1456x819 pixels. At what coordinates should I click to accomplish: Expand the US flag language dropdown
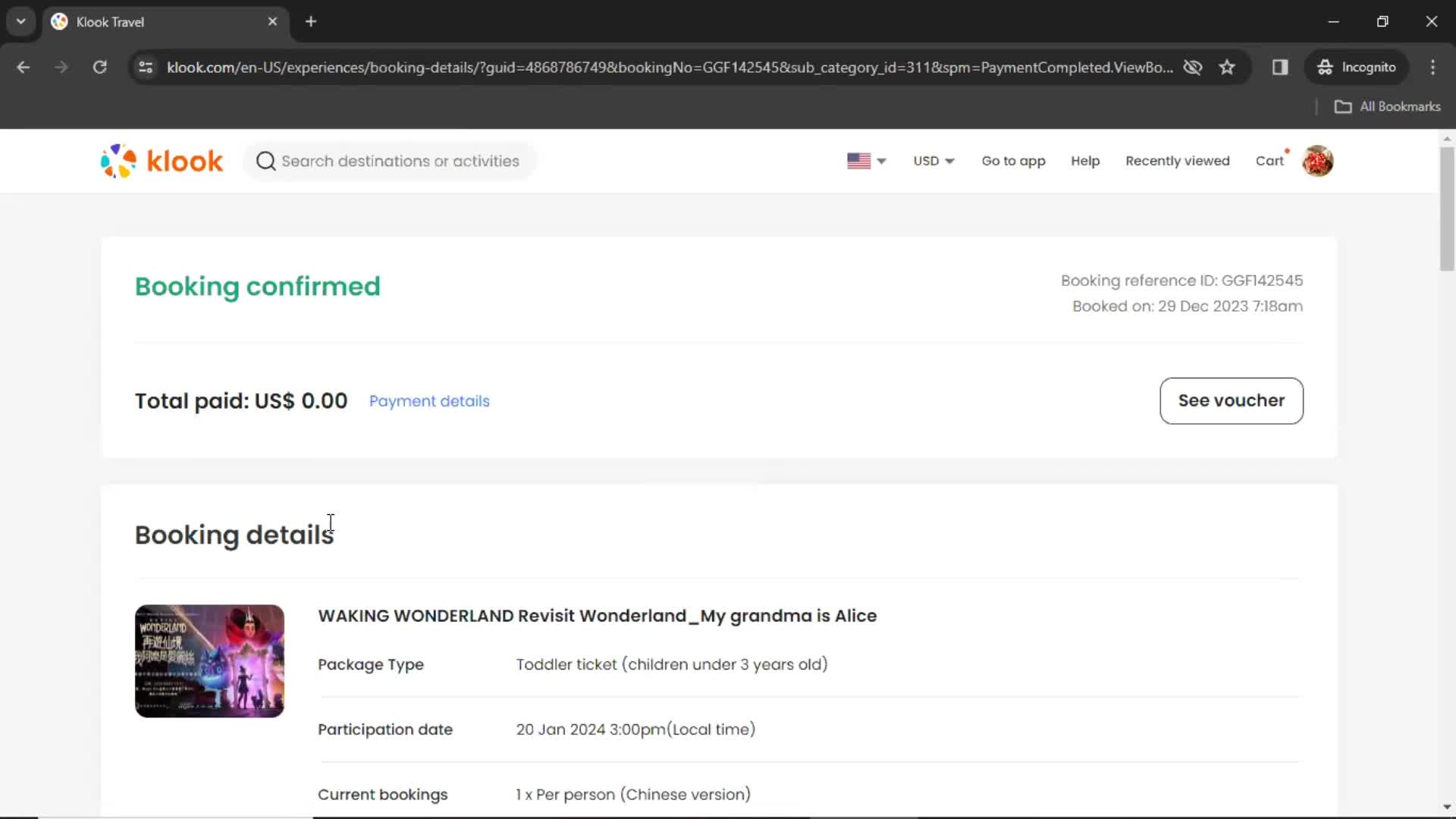click(x=864, y=161)
